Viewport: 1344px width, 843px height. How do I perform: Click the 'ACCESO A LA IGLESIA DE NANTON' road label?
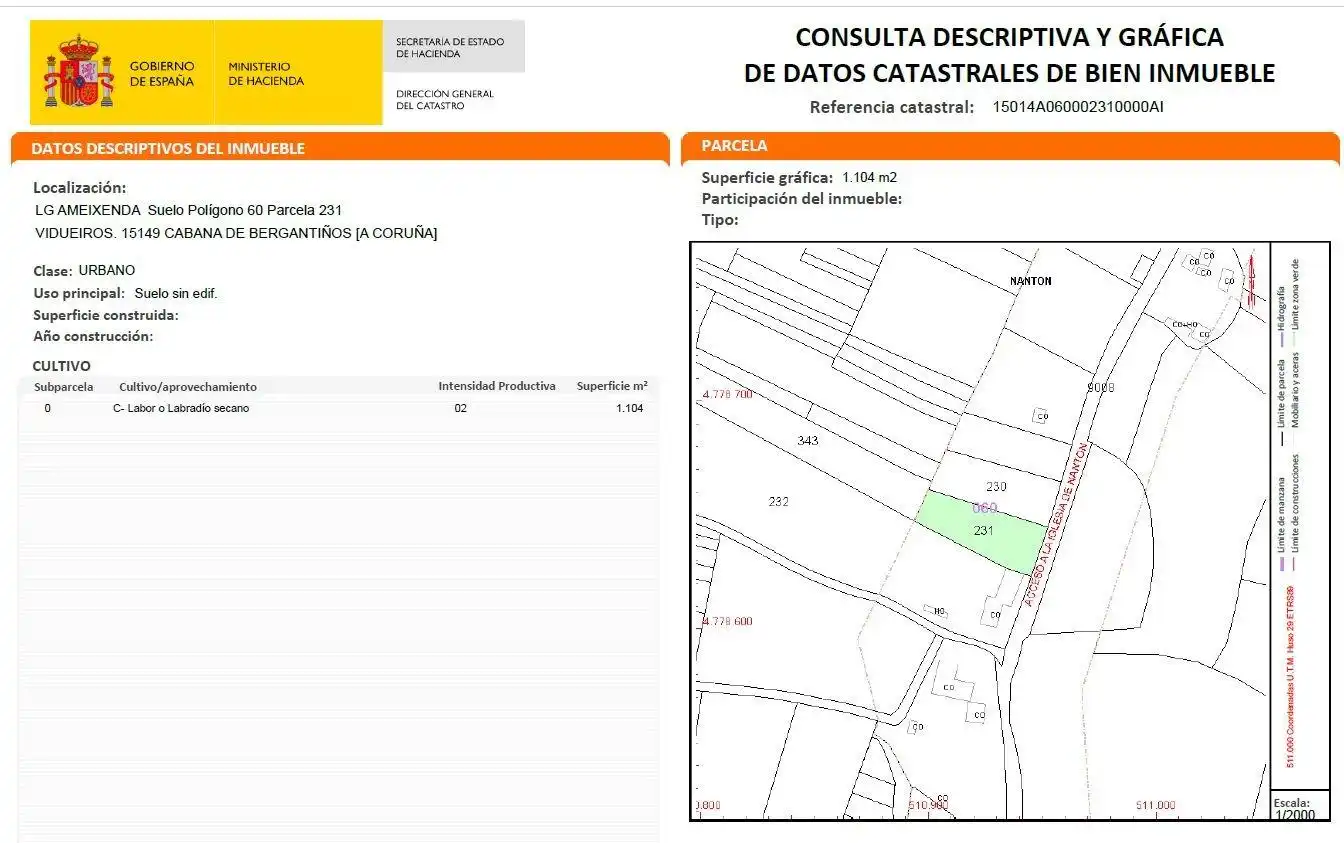click(1055, 525)
